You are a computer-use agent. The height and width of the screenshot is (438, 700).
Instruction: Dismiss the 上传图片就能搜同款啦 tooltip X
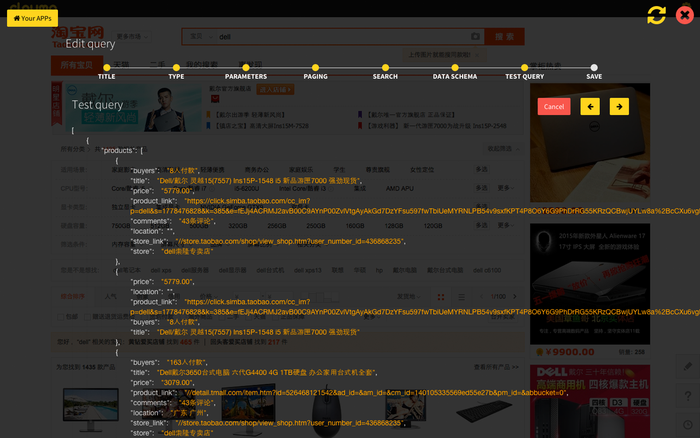click(477, 55)
